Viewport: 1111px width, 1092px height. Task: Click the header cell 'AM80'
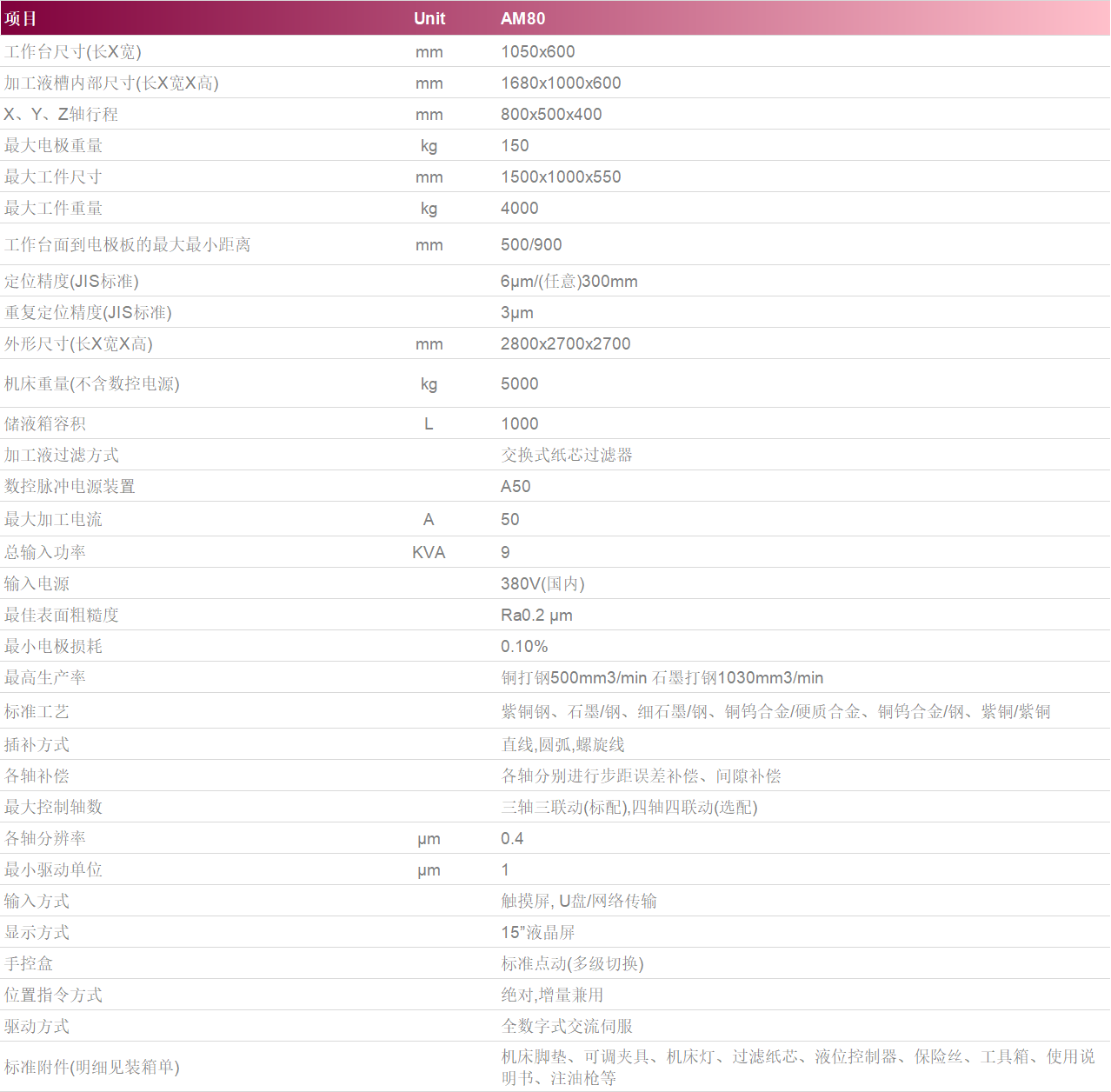(x=522, y=18)
